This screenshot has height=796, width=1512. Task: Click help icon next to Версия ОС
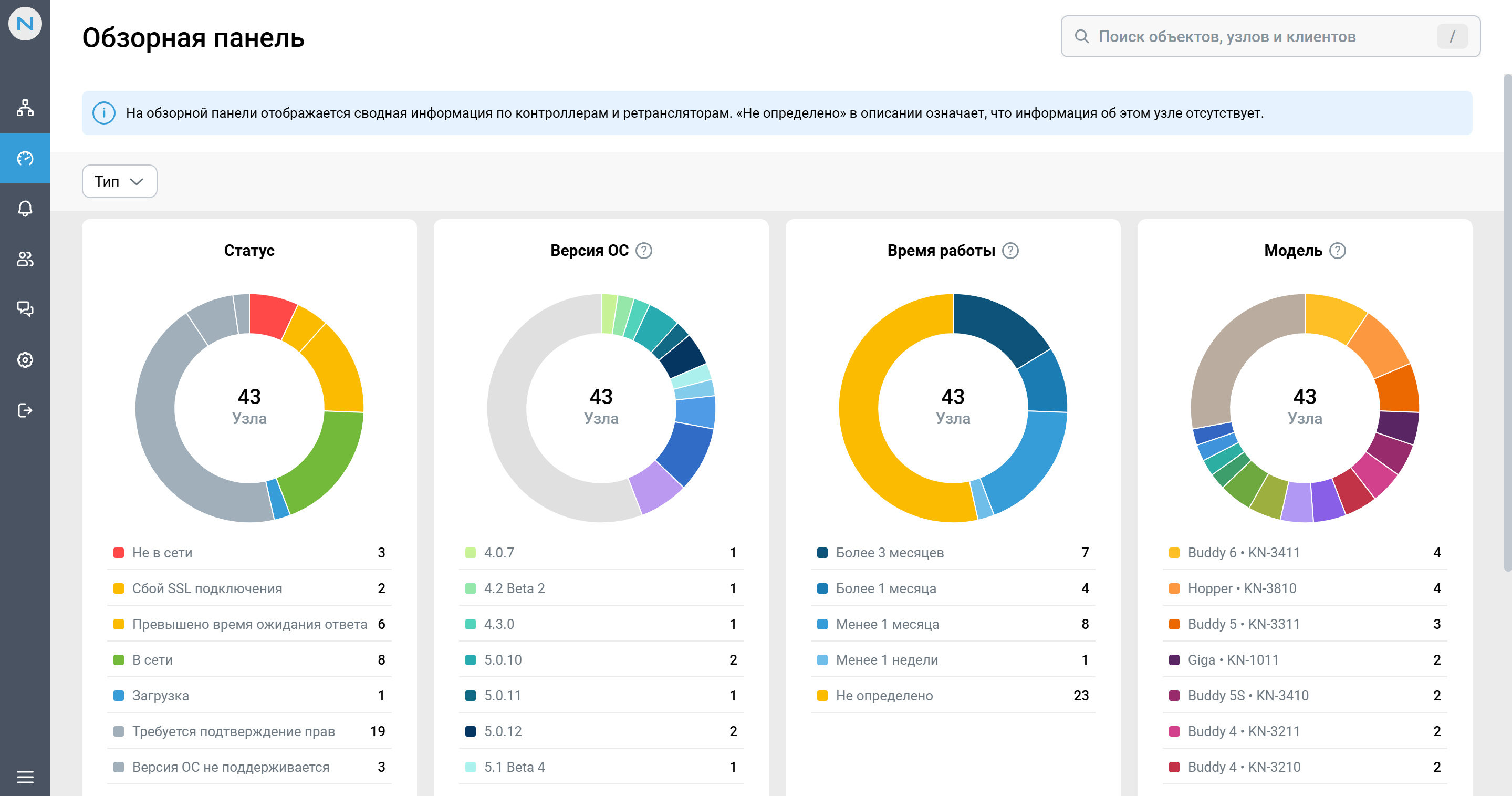tap(644, 251)
